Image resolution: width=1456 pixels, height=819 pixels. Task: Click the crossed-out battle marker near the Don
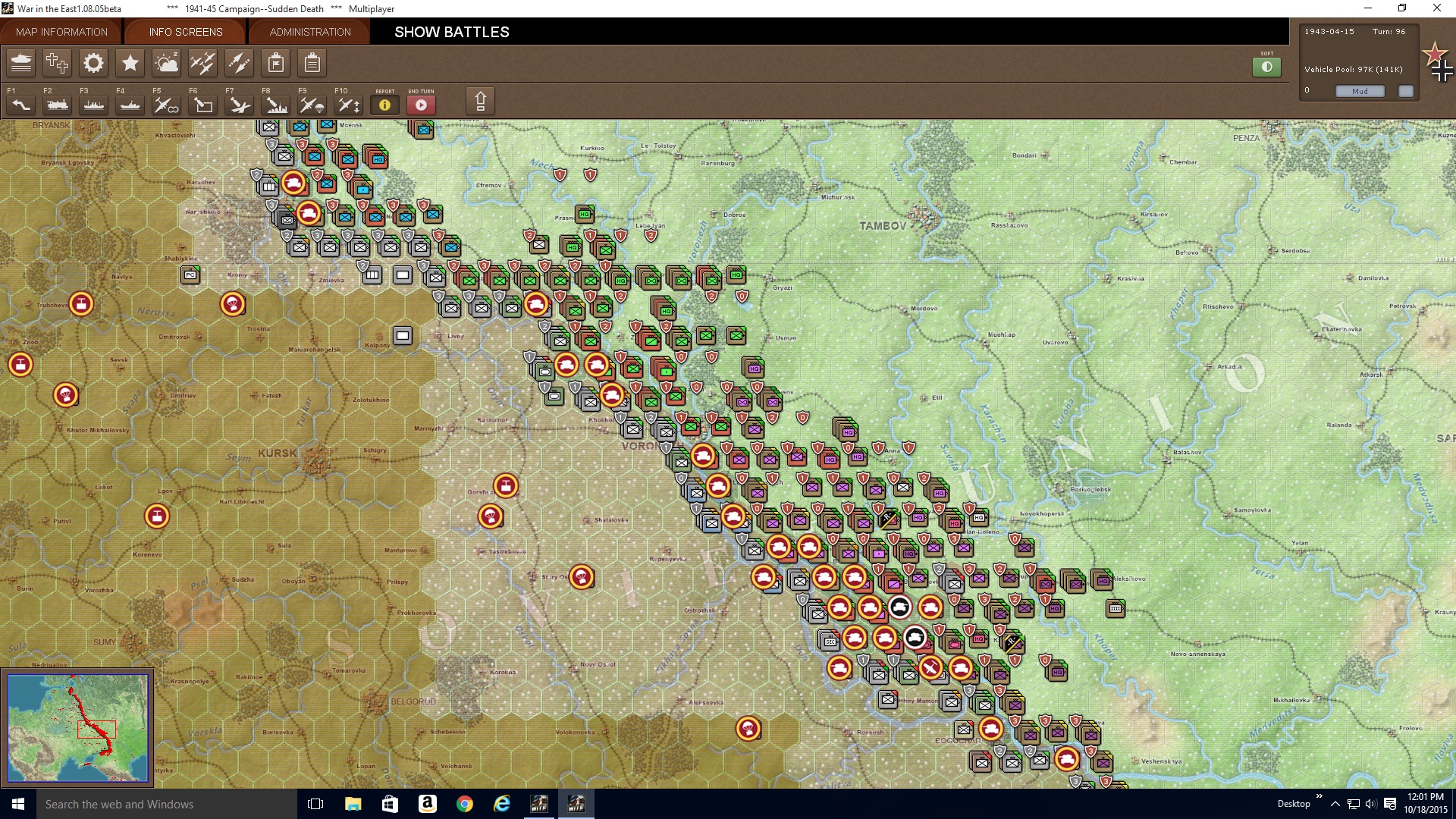coord(930,668)
